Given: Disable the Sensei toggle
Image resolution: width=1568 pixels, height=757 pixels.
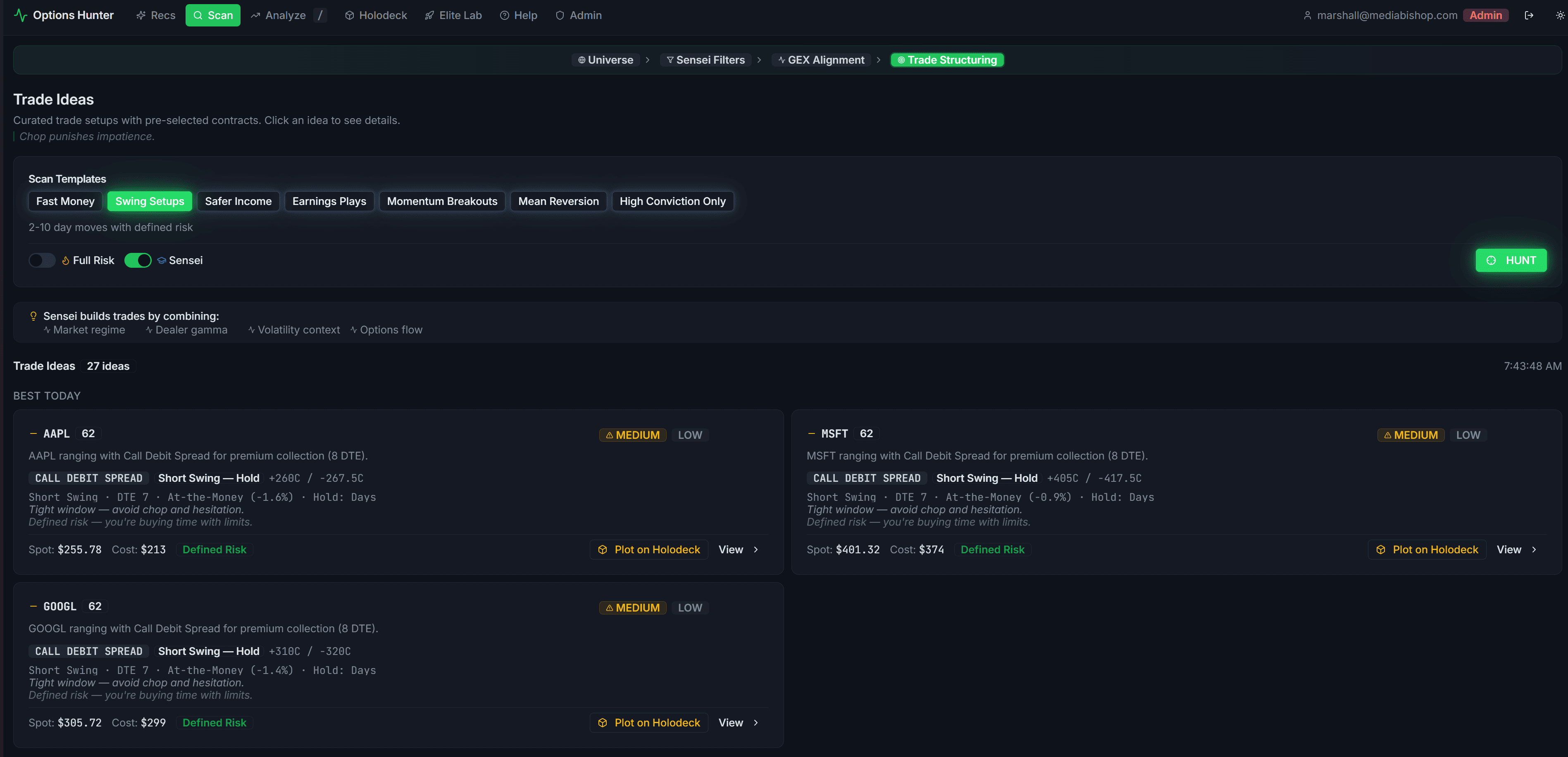Looking at the screenshot, I should (x=138, y=260).
